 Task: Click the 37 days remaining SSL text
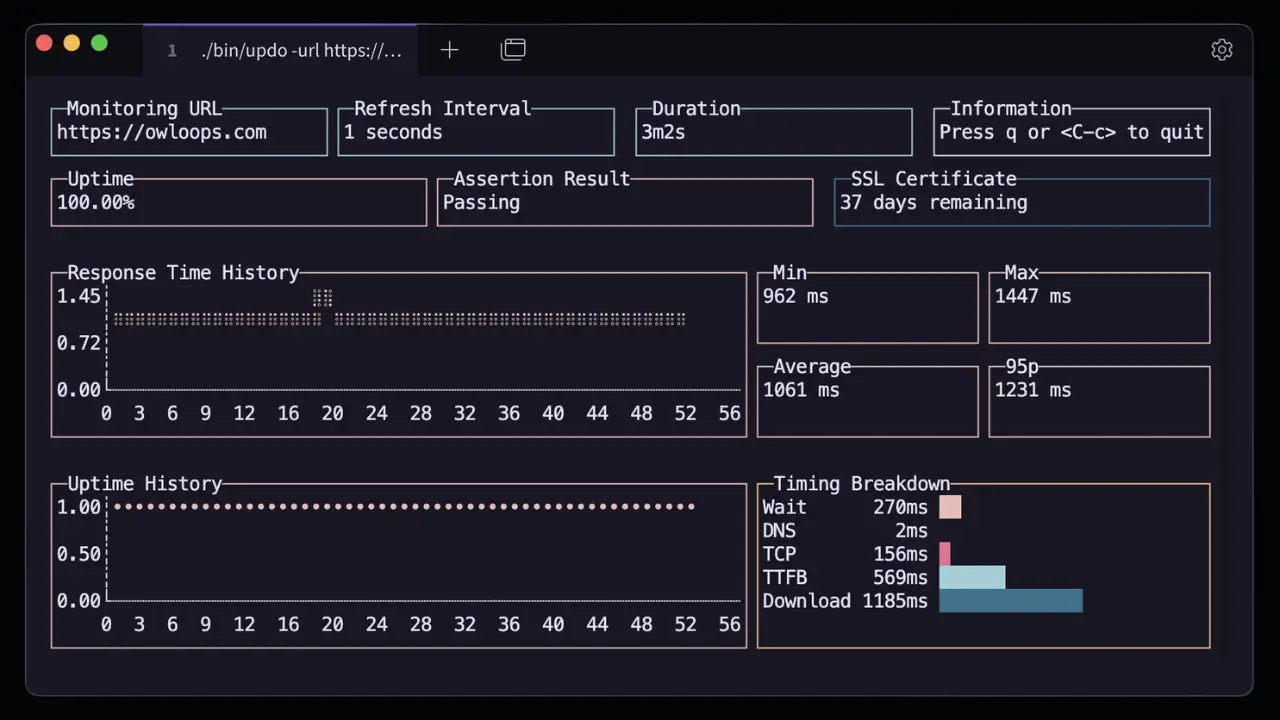(933, 203)
